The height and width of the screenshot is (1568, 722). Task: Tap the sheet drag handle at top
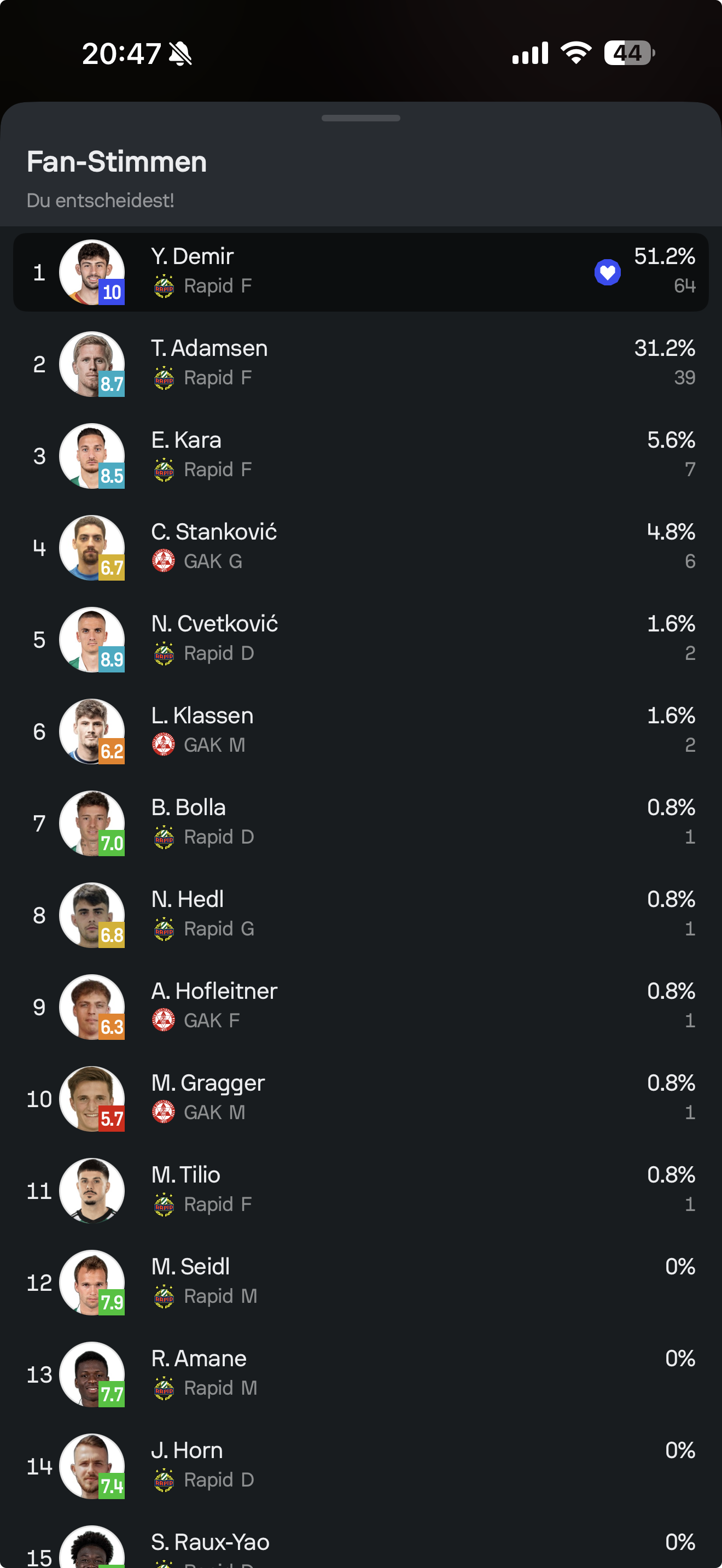(361, 118)
